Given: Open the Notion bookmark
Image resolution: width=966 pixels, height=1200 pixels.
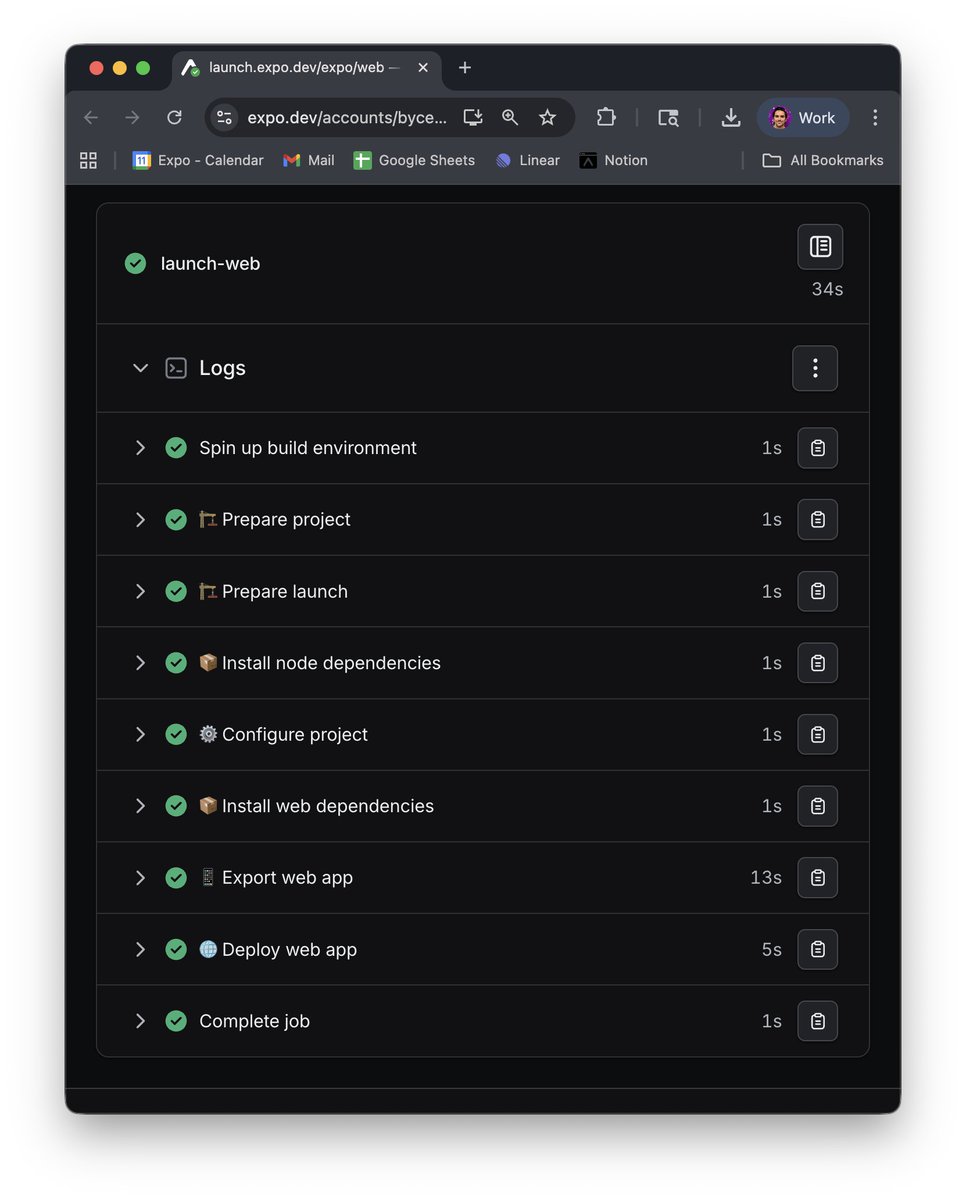Looking at the screenshot, I should (613, 160).
